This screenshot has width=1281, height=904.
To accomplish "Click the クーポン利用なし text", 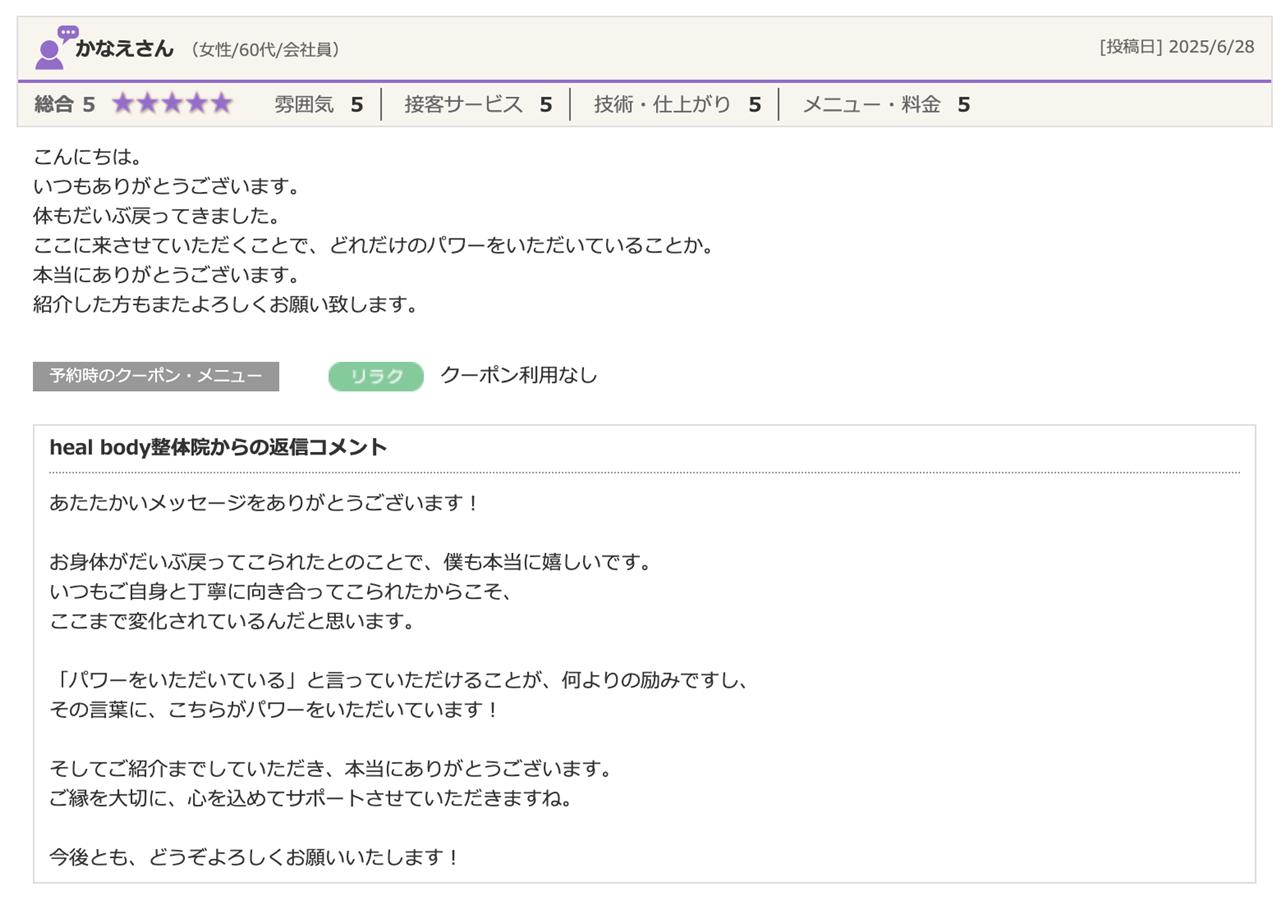I will [518, 375].
